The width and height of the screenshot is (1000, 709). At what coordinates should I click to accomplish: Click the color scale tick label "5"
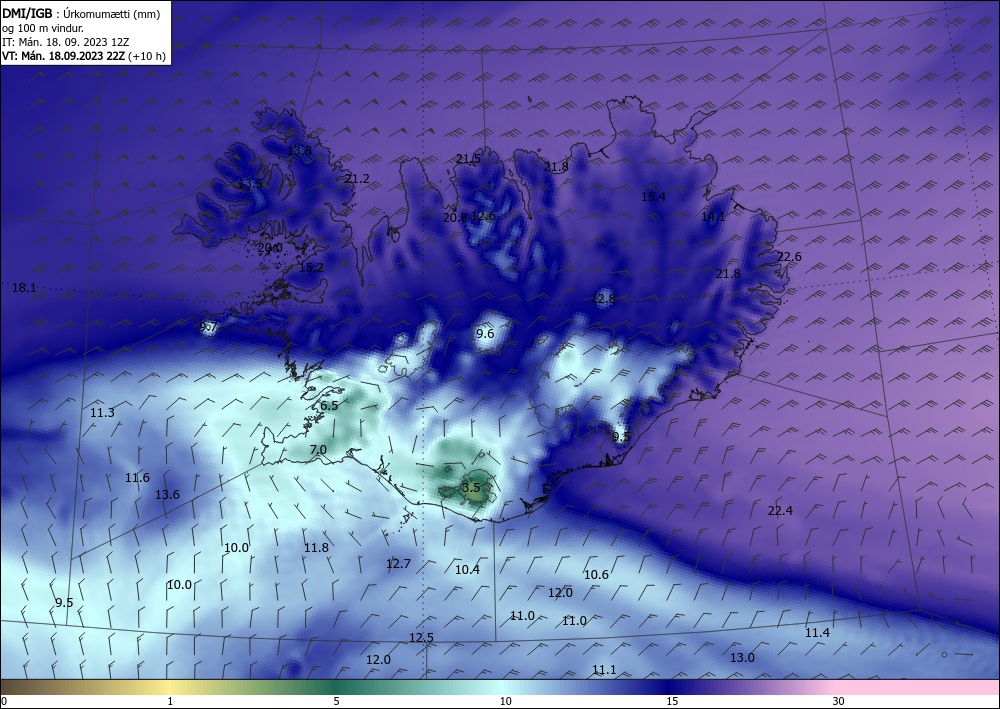(336, 701)
